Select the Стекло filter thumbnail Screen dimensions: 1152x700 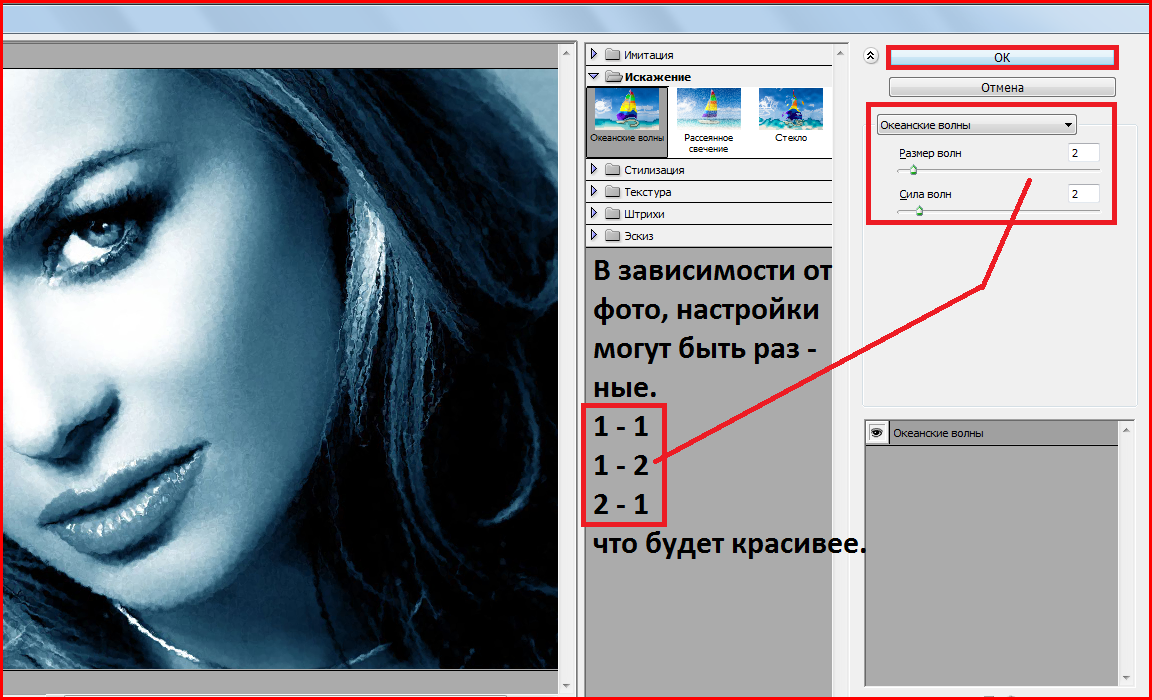click(x=791, y=116)
